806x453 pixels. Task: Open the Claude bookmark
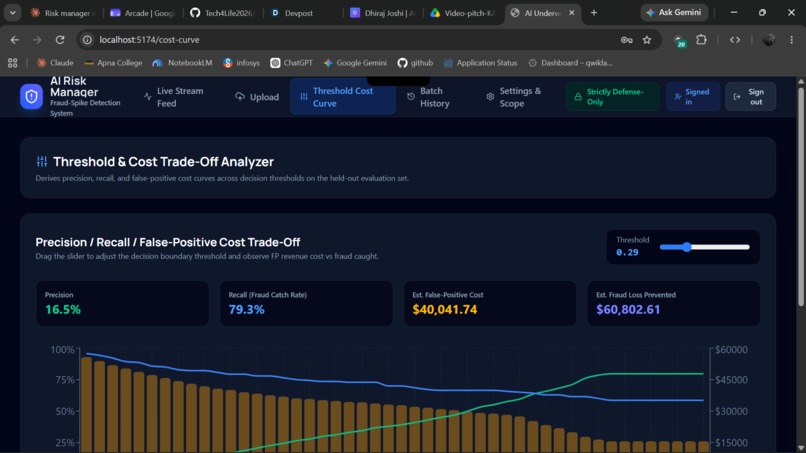pyautogui.click(x=55, y=63)
